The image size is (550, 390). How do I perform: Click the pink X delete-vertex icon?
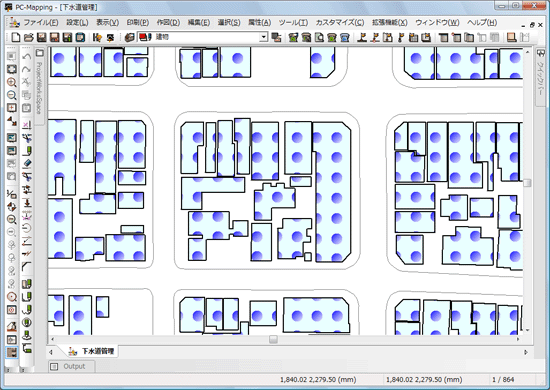point(27,125)
